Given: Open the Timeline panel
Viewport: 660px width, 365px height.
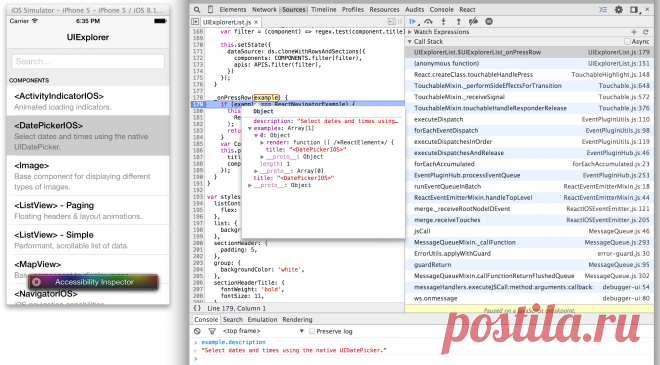Looking at the screenshot, I should [x=324, y=9].
